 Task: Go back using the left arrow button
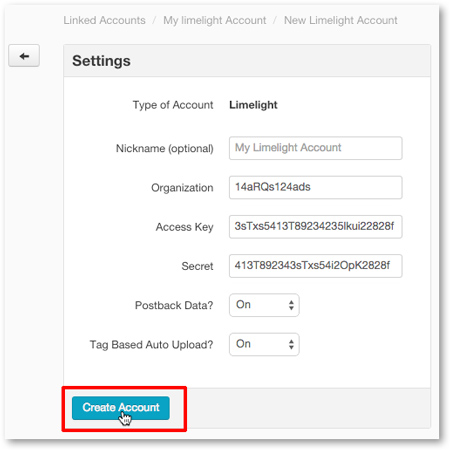tap(24, 56)
